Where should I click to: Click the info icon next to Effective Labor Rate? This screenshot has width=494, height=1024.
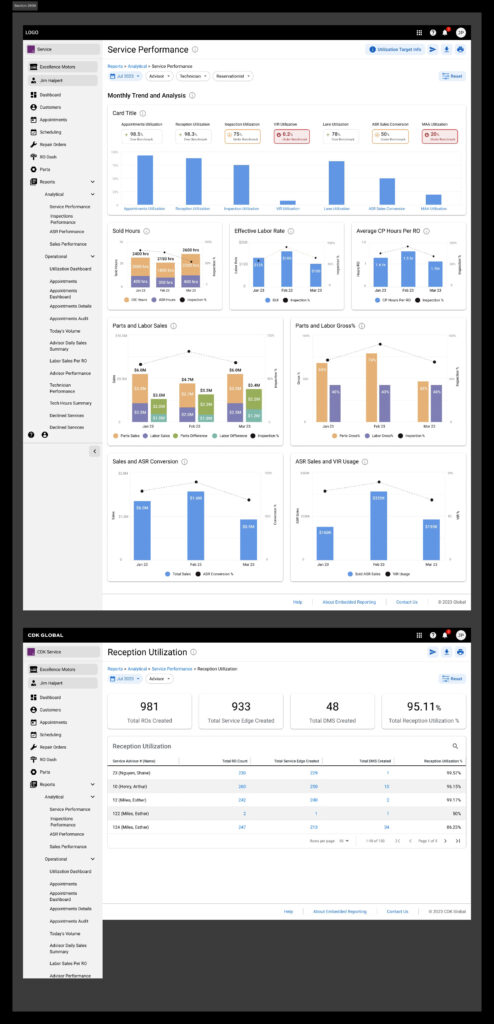click(x=291, y=231)
